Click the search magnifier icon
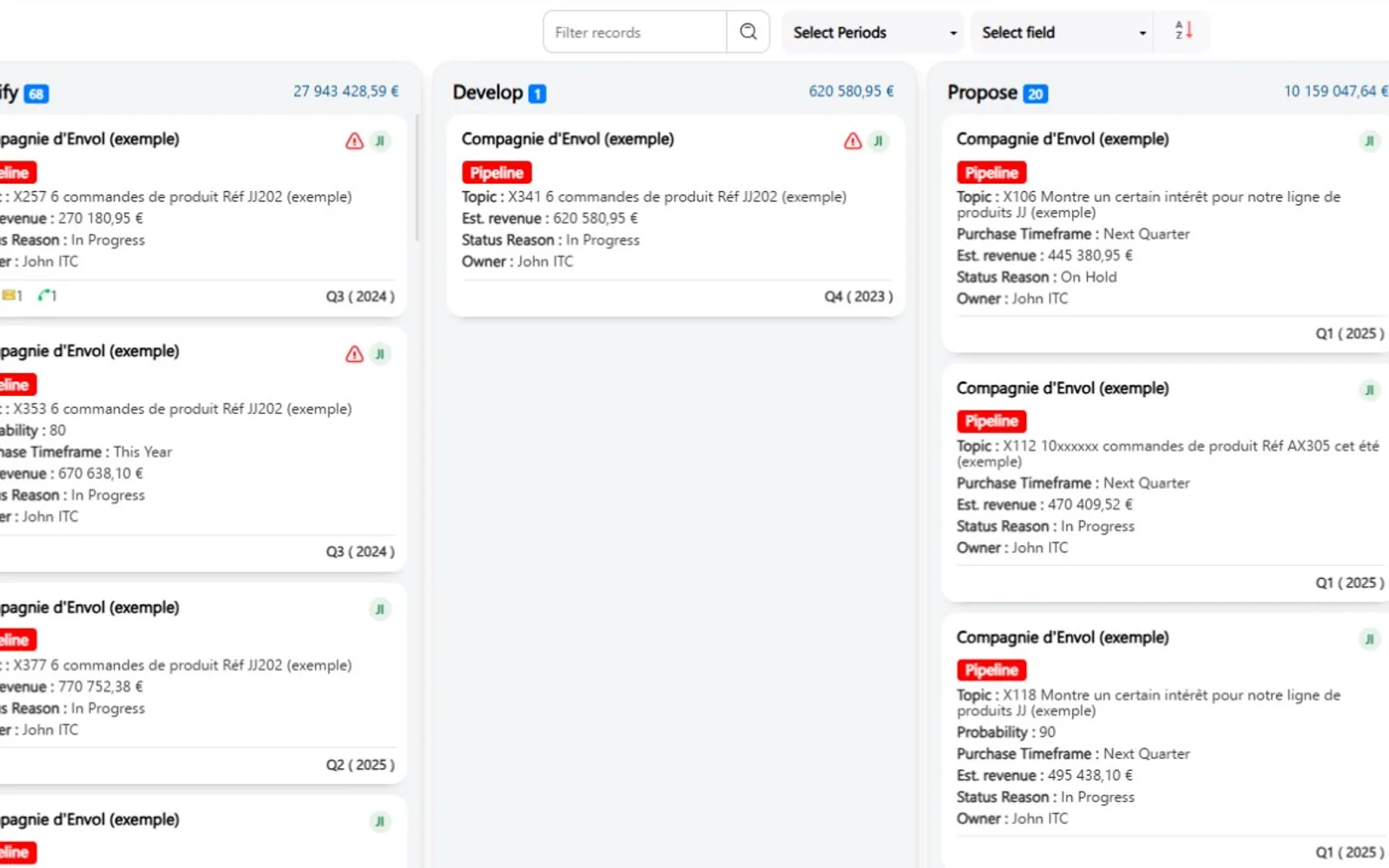The image size is (1389, 868). tap(748, 32)
